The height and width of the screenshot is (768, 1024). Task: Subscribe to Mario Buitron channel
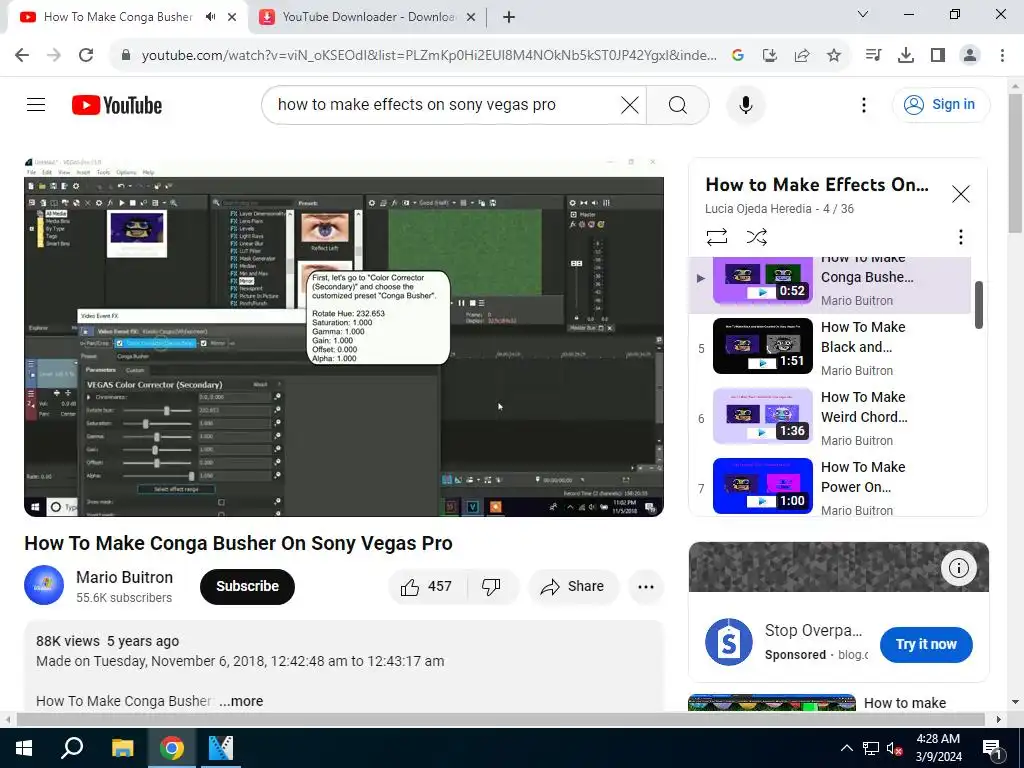(247, 586)
